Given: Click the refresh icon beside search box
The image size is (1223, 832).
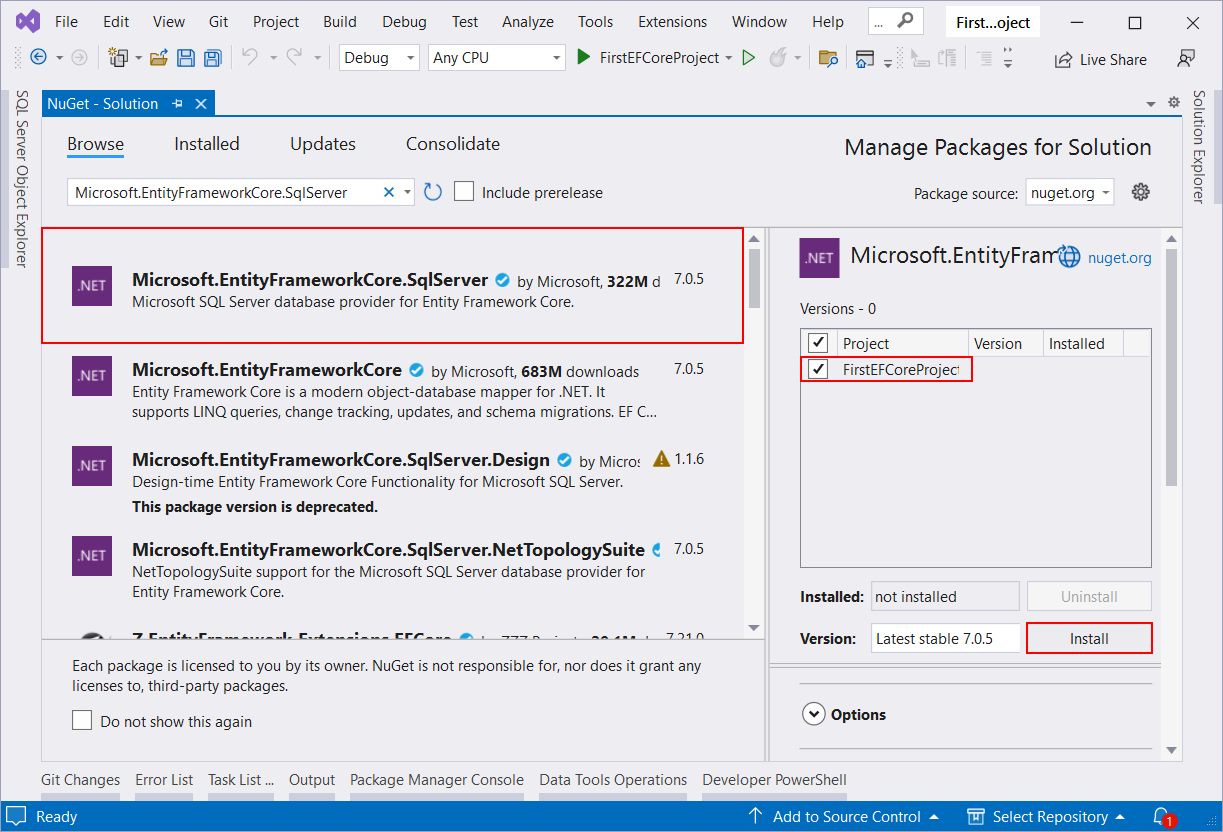Looking at the screenshot, I should click(x=432, y=192).
